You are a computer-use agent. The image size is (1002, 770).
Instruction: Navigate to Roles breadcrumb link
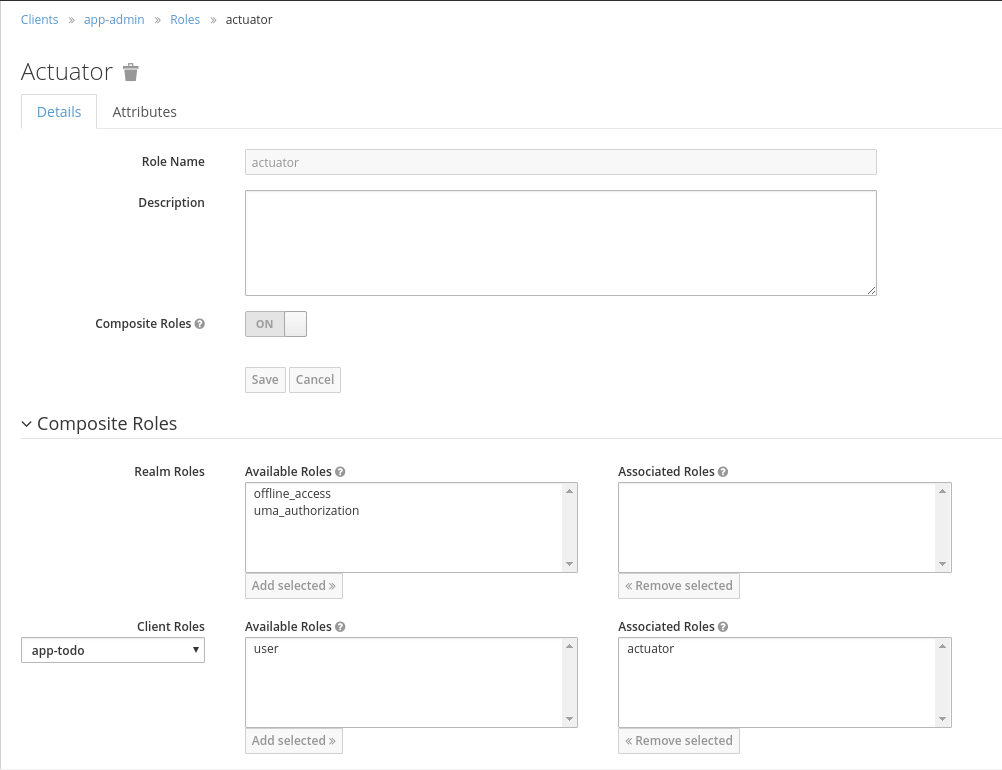coord(185,20)
